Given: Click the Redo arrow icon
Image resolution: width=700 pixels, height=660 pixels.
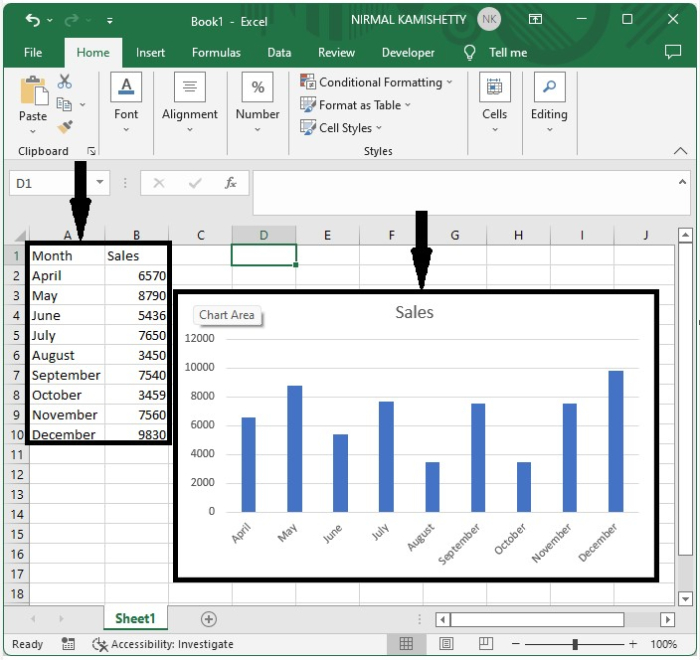Looking at the screenshot, I should click(71, 20).
